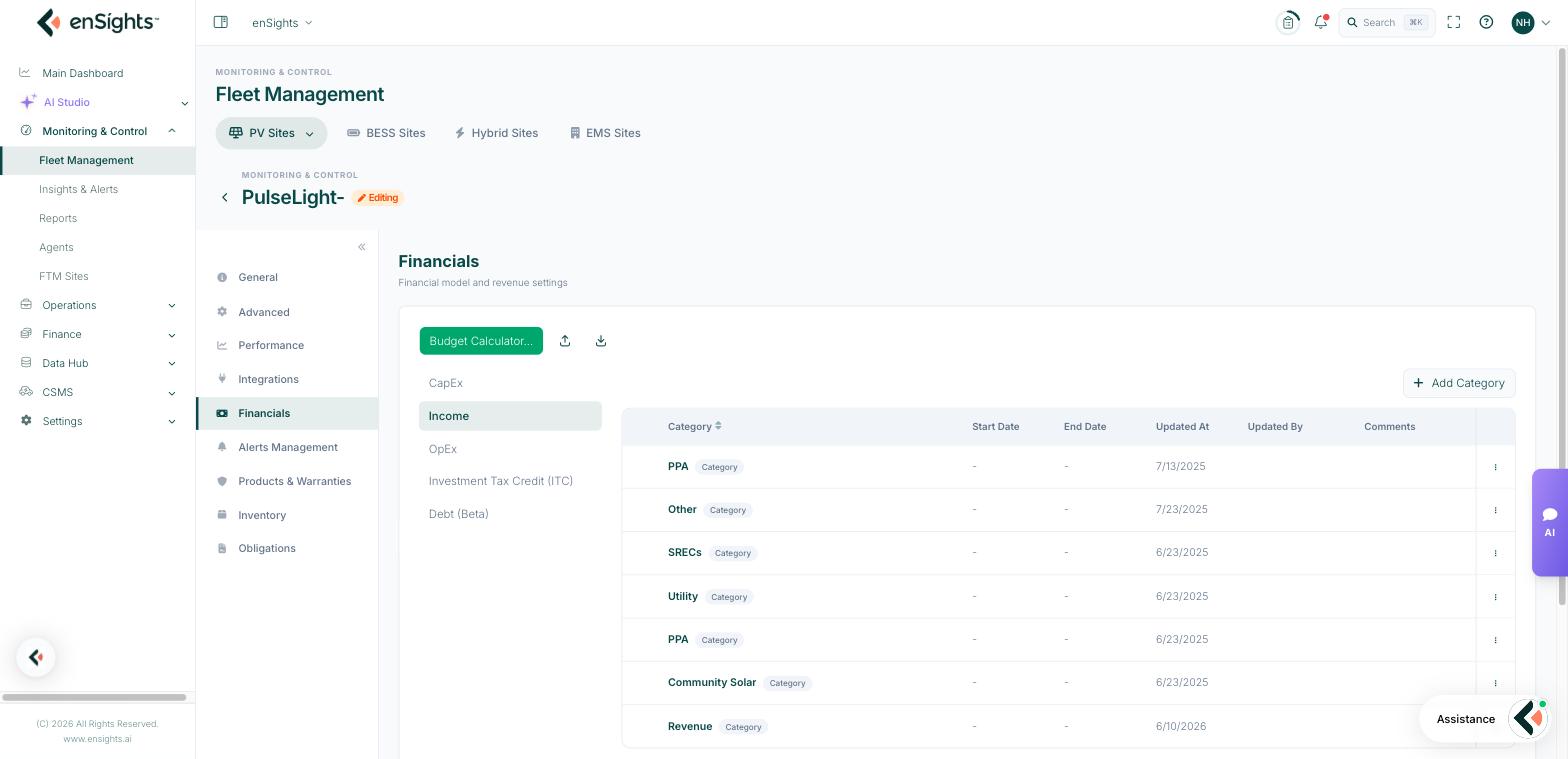Expand the AI Studio menu
This screenshot has width=1568, height=759.
click(184, 103)
